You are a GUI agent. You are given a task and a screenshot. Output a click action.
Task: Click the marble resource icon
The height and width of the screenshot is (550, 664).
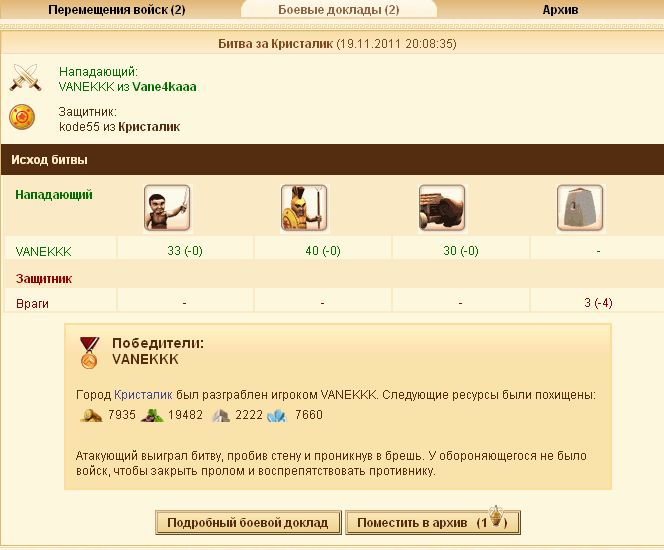click(221, 415)
